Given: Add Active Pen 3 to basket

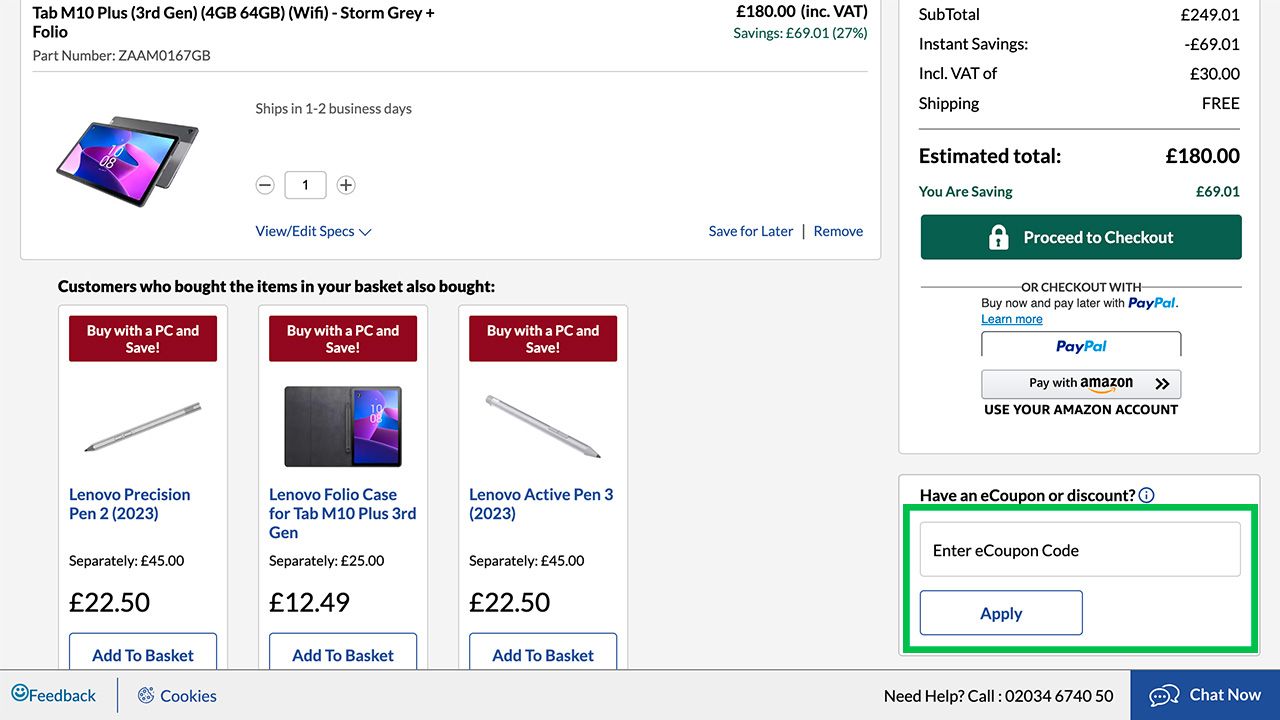Looking at the screenshot, I should point(543,652).
